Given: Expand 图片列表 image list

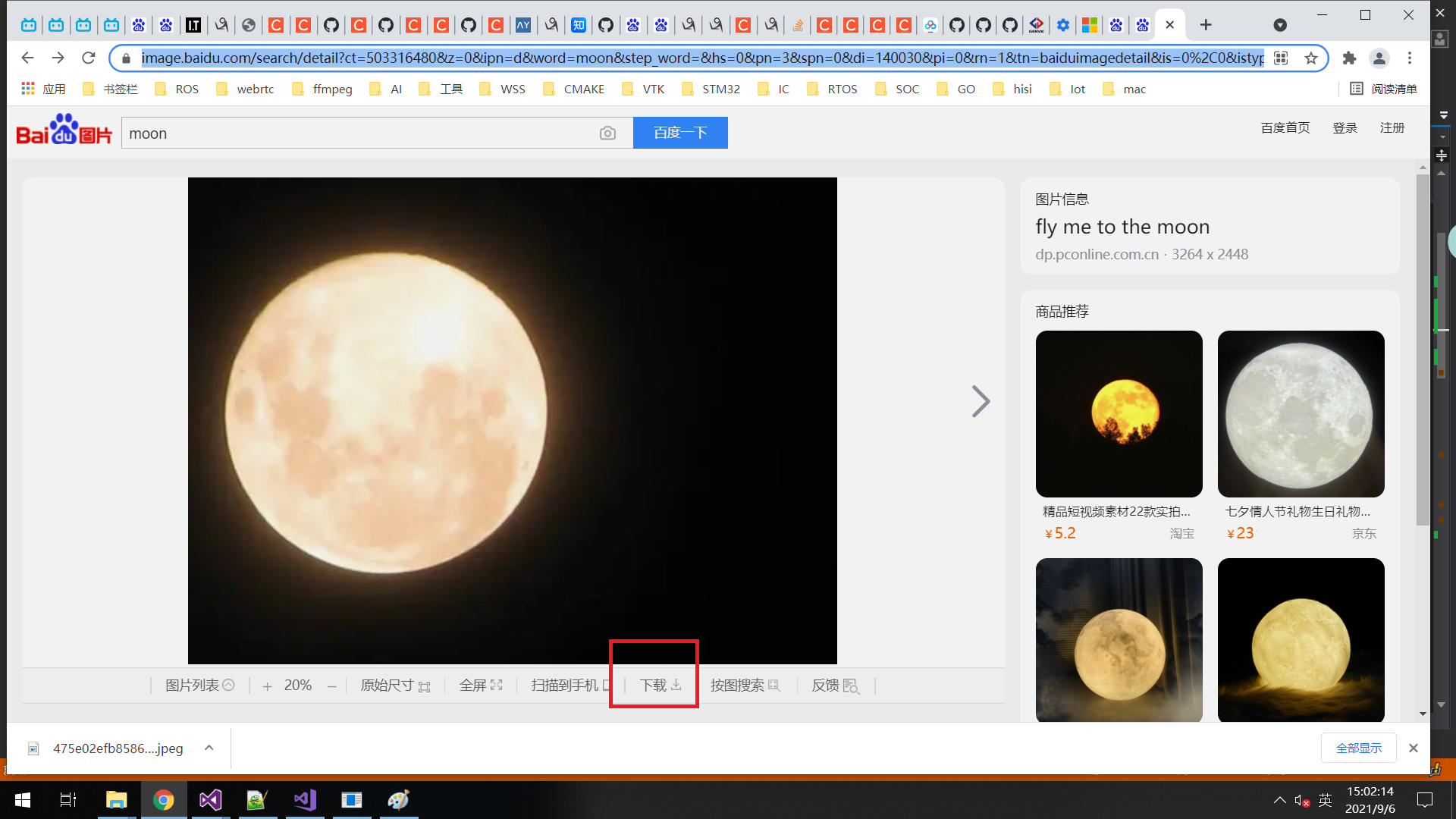Looking at the screenshot, I should [x=200, y=686].
